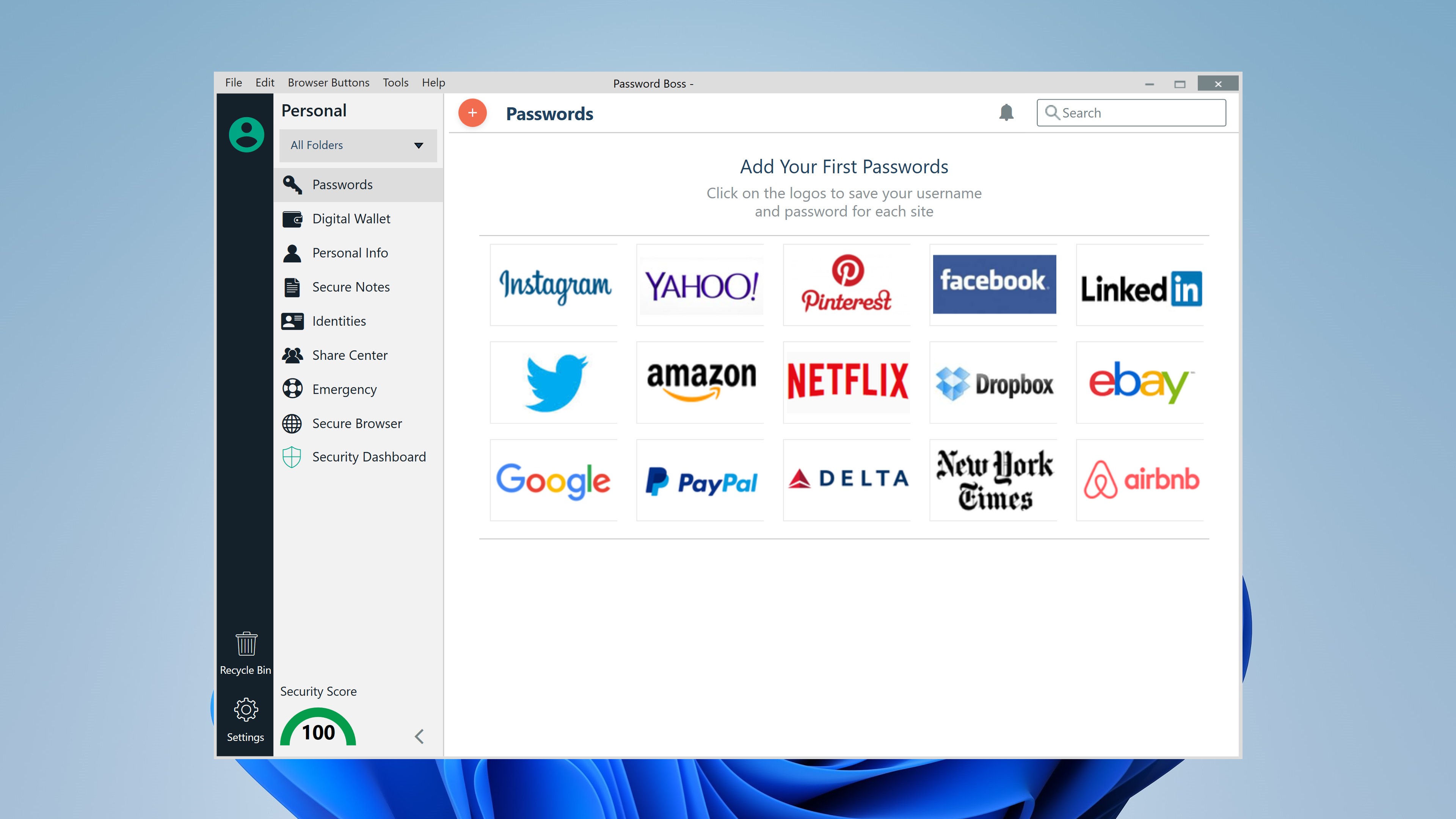Viewport: 1456px width, 819px height.
Task: Select the Google logo tile
Action: (x=554, y=480)
